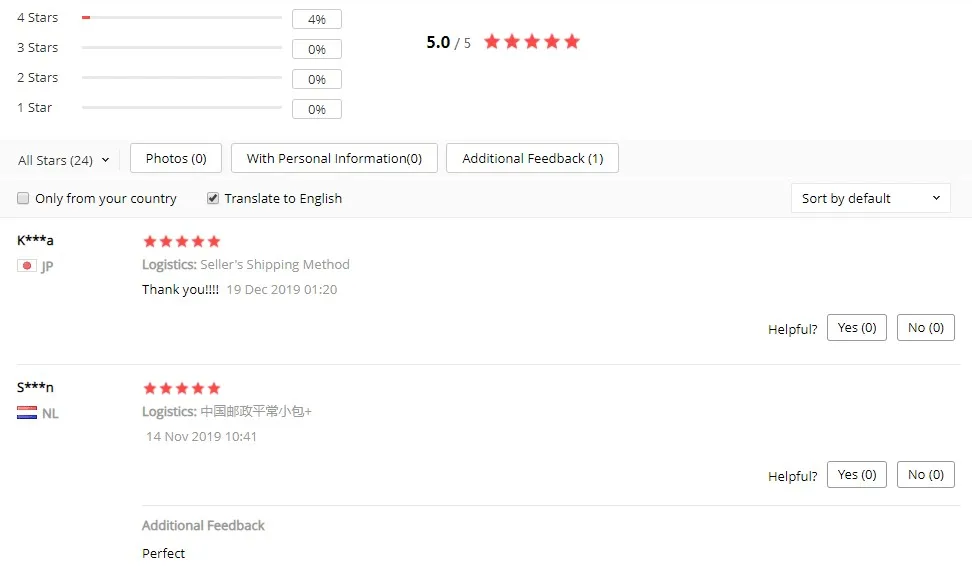This screenshot has height=566, width=972.
Task: Open the All Stars (24) filter dropdown
Action: coord(63,160)
